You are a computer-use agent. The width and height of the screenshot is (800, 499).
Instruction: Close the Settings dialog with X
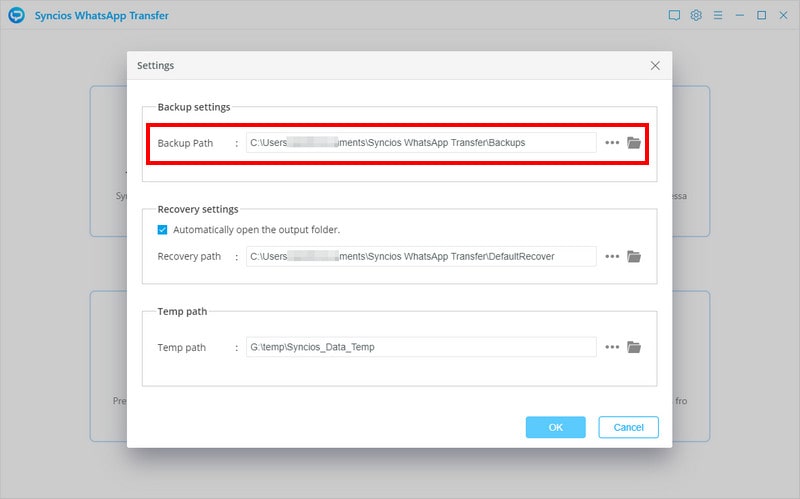pos(655,66)
